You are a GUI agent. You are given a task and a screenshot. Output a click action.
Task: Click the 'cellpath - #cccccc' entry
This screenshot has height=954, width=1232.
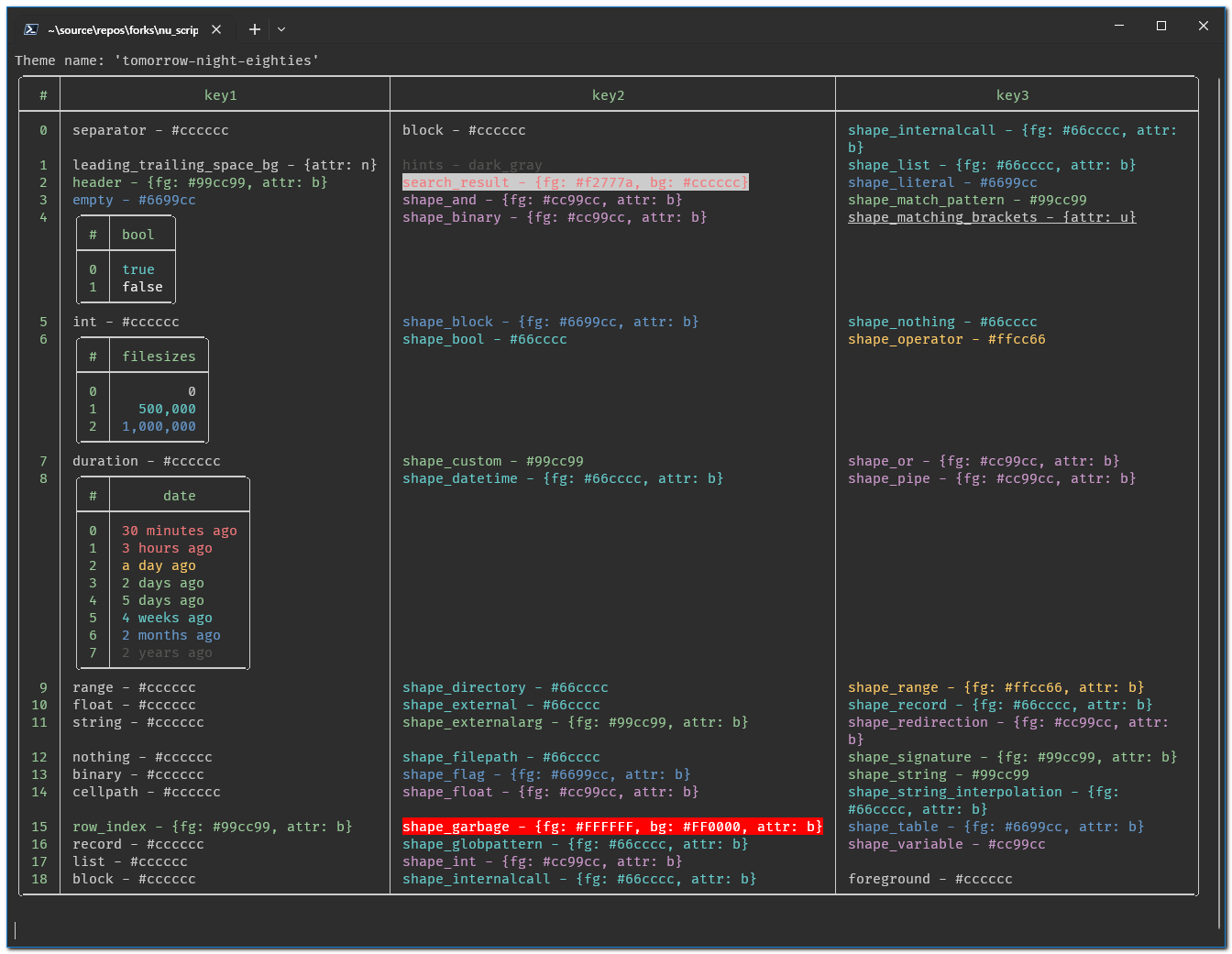(147, 792)
